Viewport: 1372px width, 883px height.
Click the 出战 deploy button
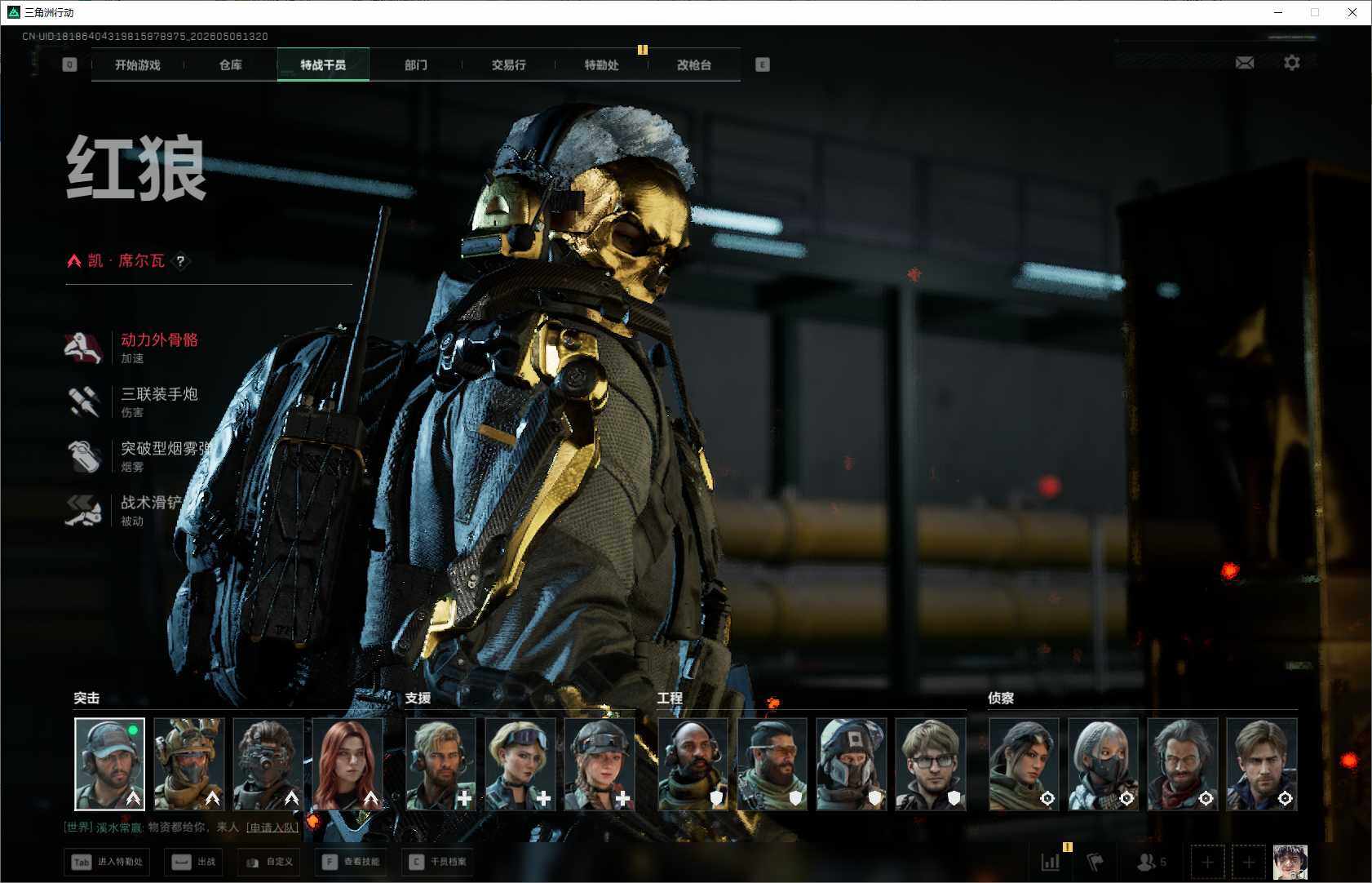193,862
